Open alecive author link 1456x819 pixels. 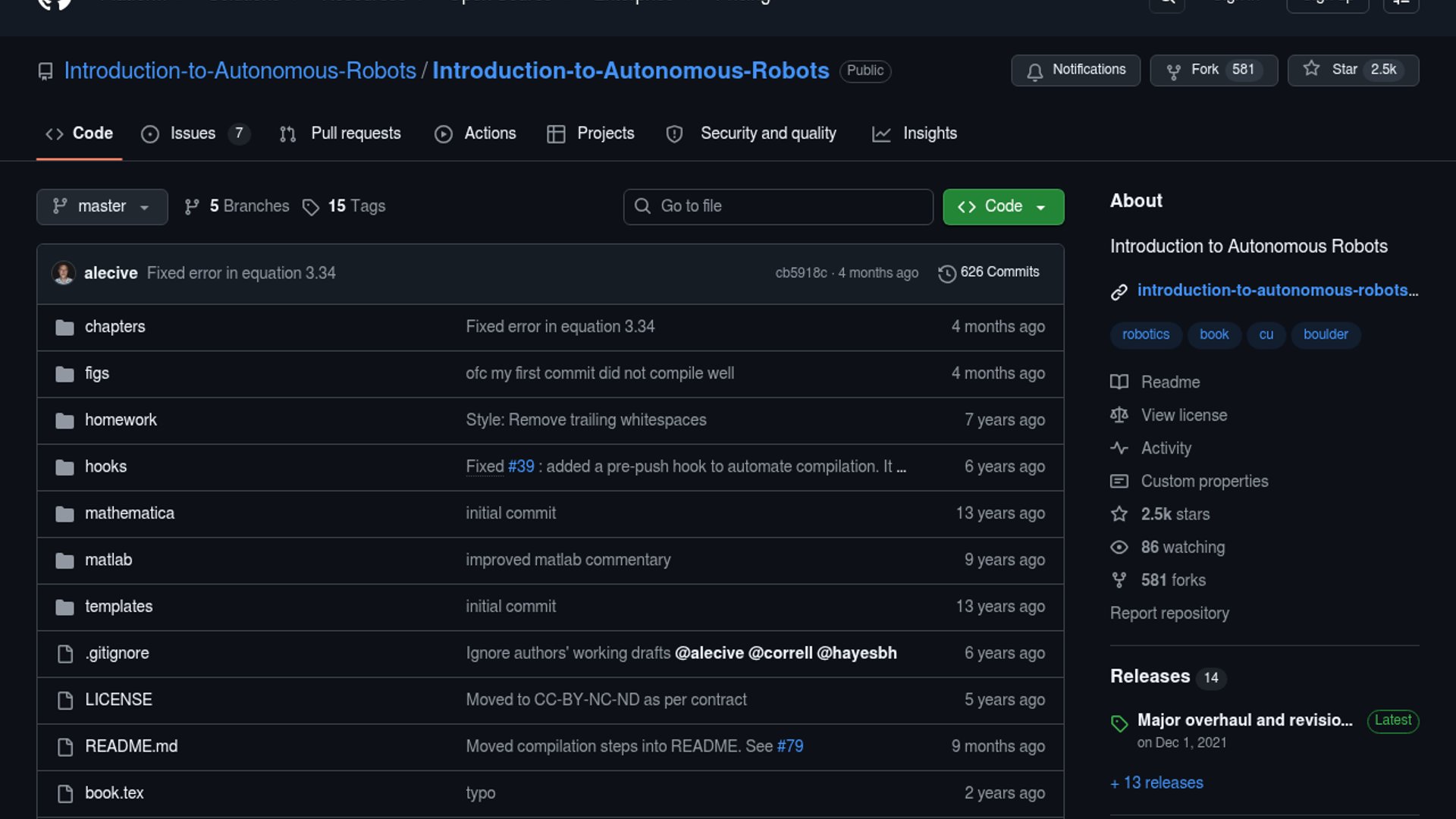(111, 273)
